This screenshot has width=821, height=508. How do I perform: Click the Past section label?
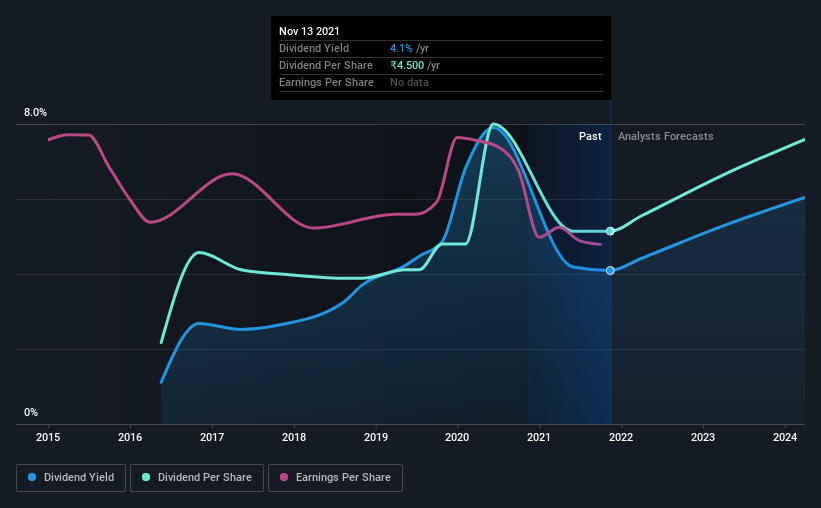click(590, 136)
